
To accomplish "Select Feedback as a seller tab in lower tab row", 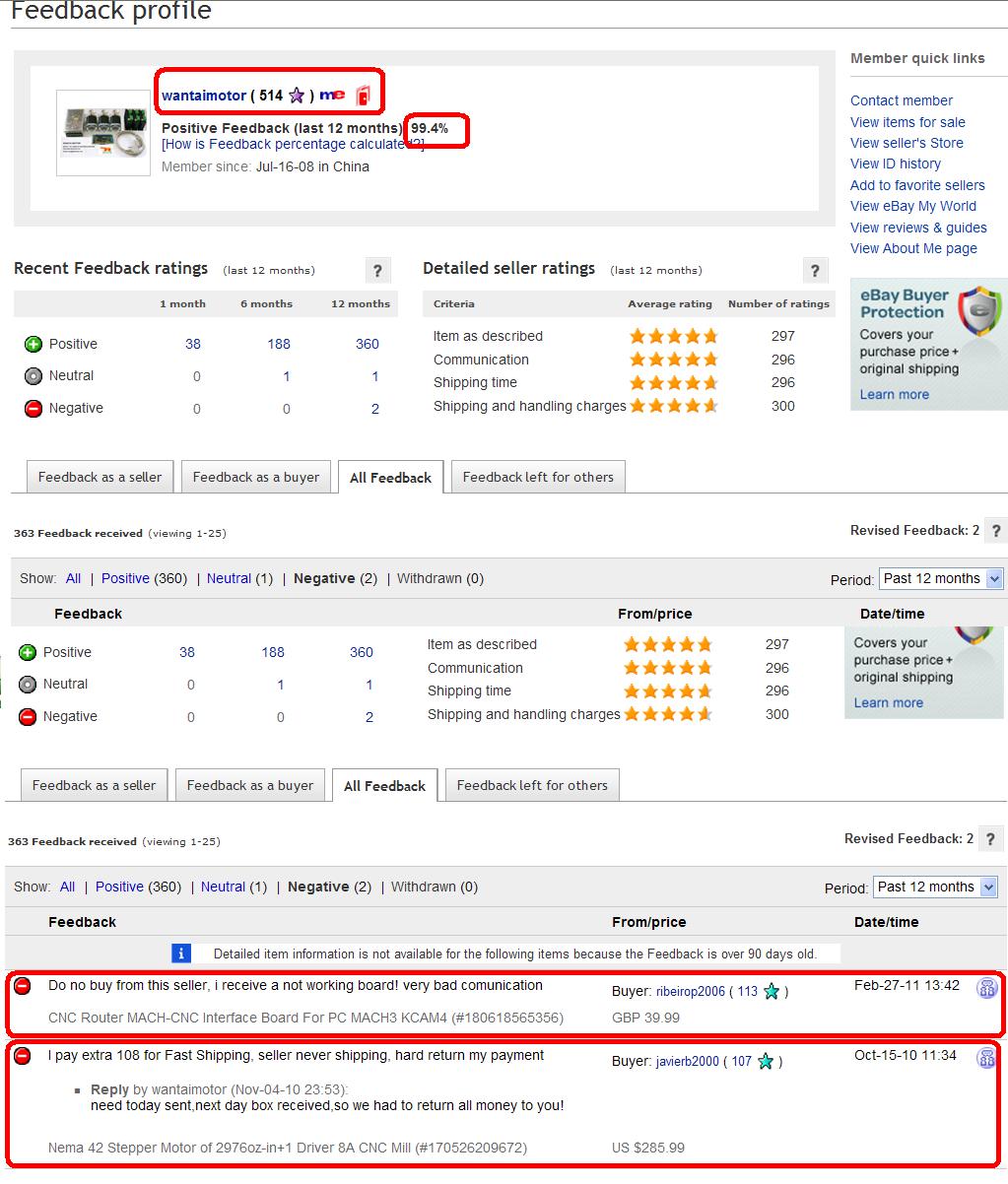I will (94, 785).
